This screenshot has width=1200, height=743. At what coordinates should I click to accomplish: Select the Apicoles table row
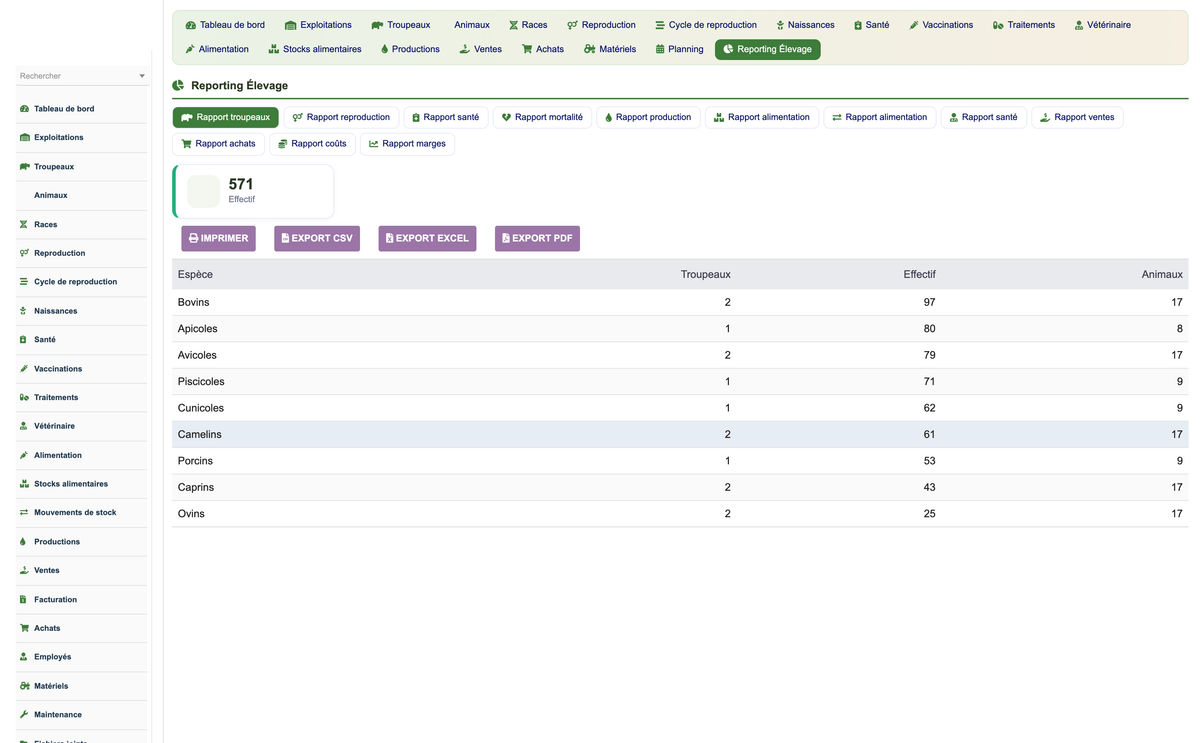point(680,328)
